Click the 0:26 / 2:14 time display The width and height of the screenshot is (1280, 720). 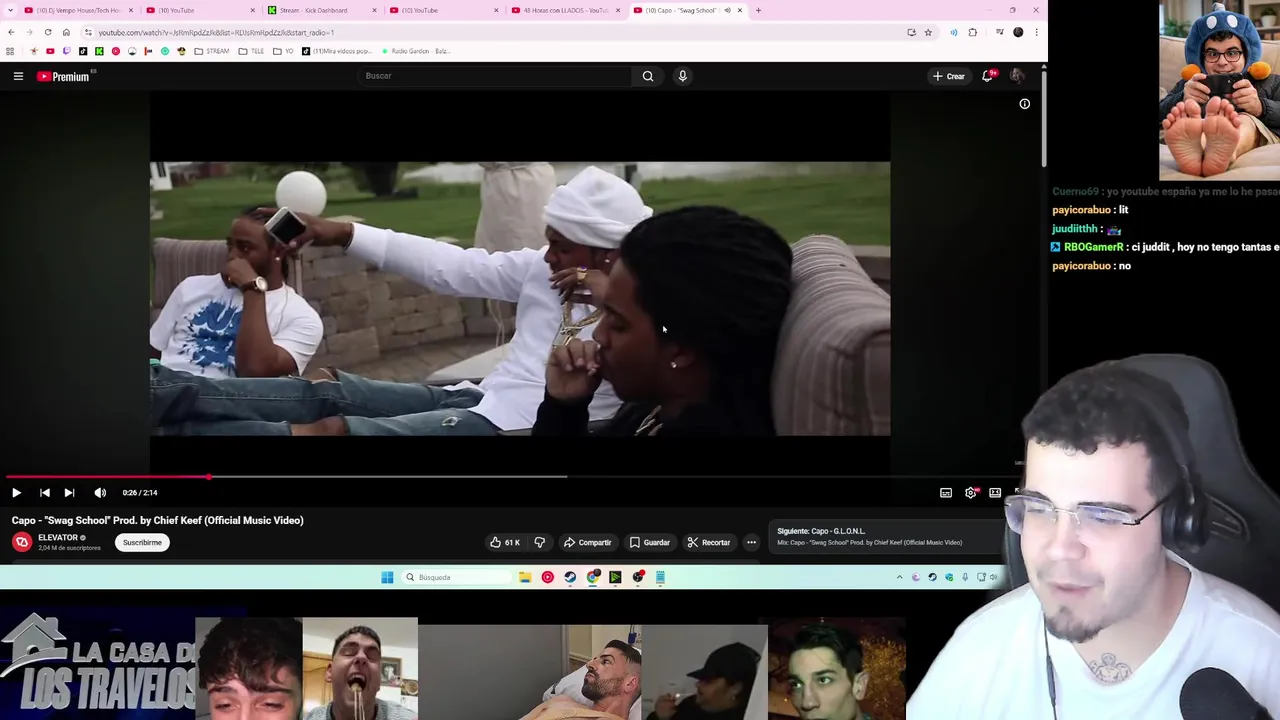tap(140, 492)
